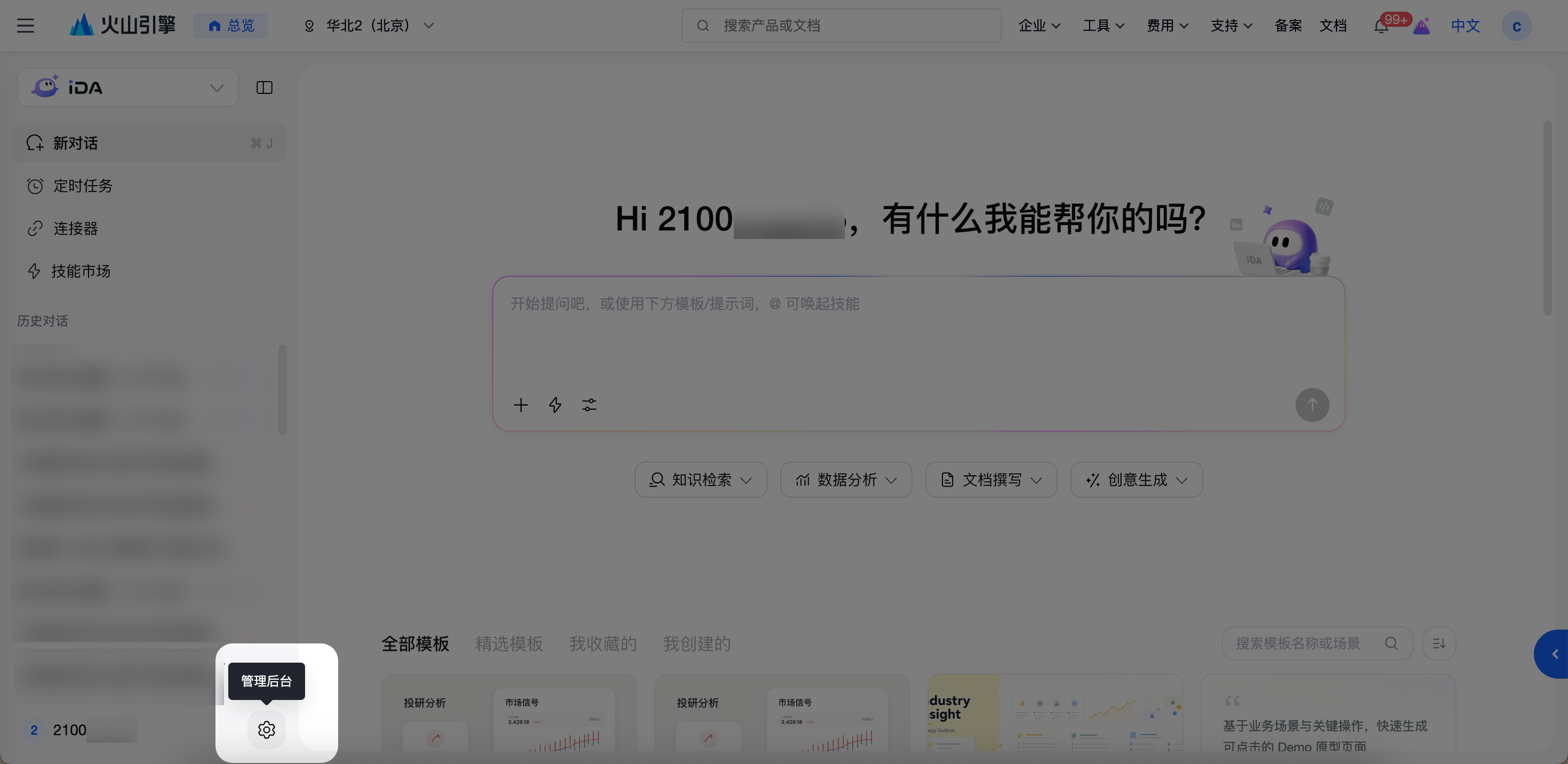This screenshot has width=1568, height=764.
Task: Open the notification bell
Action: click(1381, 26)
